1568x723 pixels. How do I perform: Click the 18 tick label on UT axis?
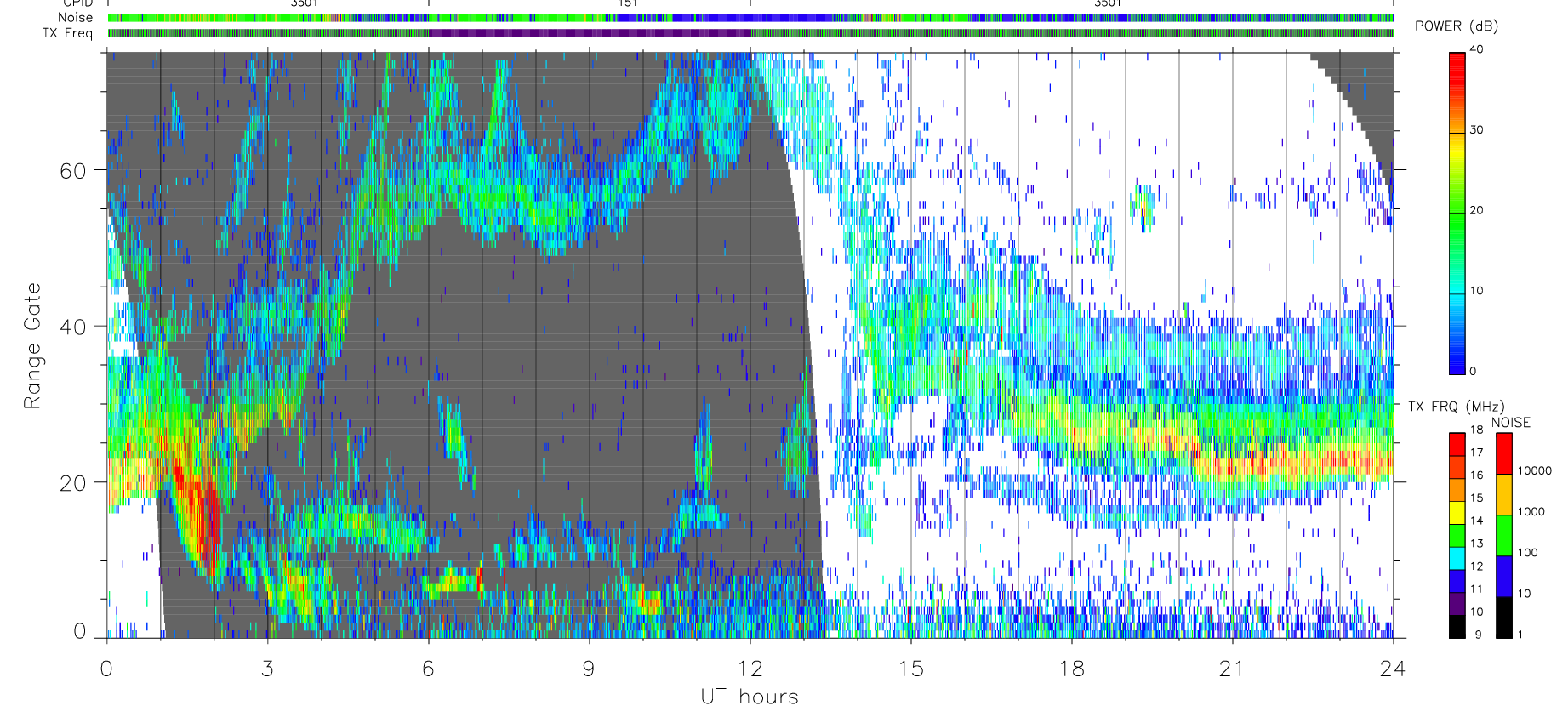coord(1071,669)
